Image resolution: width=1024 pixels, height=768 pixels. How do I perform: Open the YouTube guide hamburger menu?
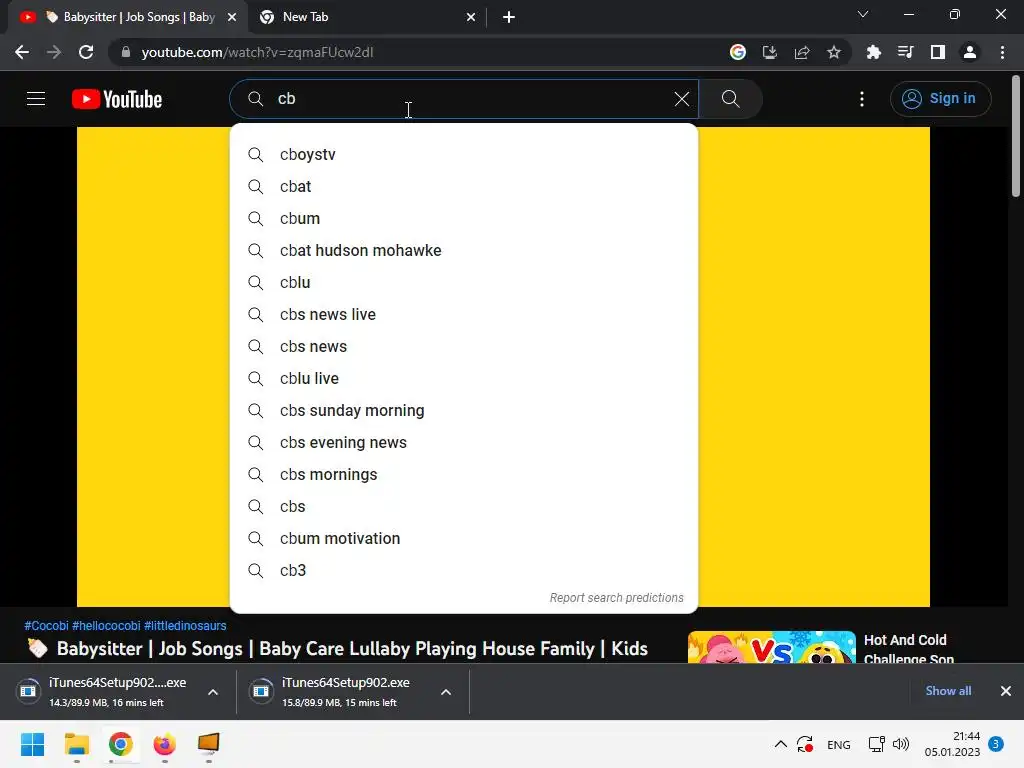pos(36,99)
